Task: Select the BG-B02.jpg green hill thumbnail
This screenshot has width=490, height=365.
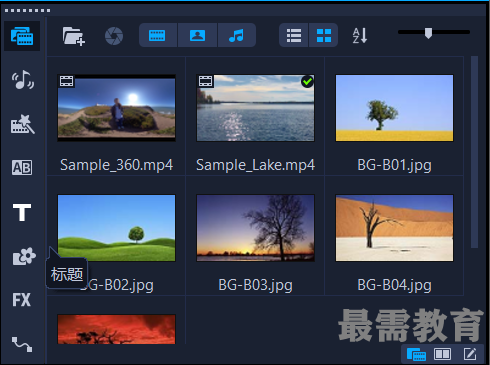Action: 116,228
